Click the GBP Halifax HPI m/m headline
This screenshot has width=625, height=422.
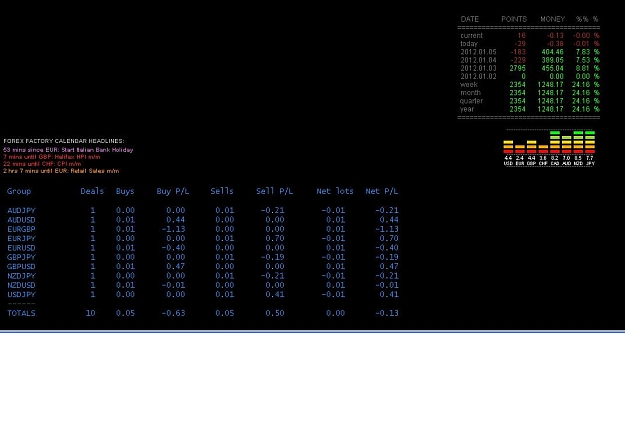tap(52, 157)
